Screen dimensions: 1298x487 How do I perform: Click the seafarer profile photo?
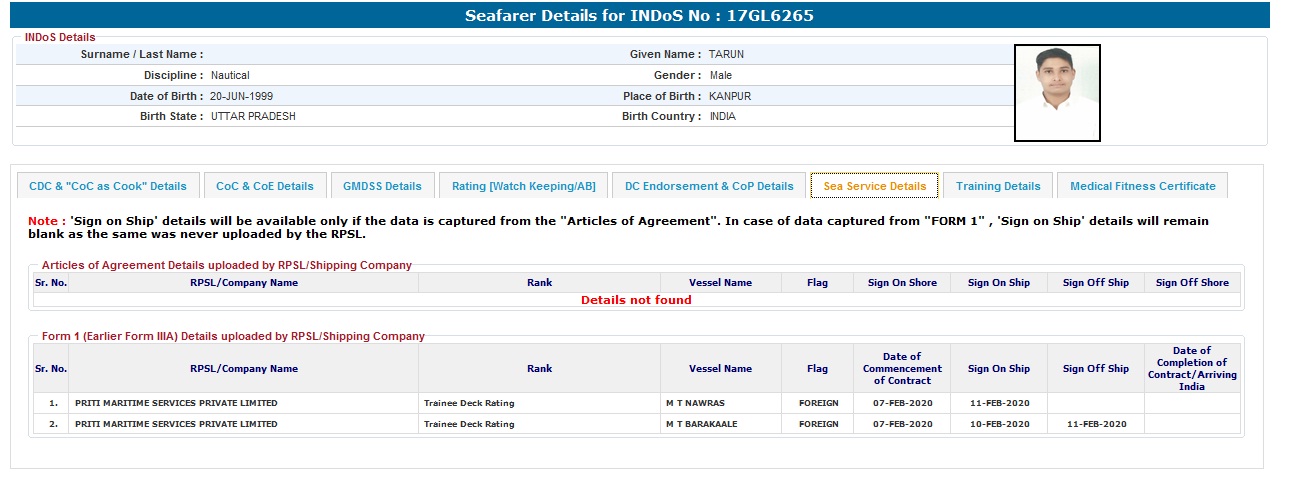(x=1057, y=93)
